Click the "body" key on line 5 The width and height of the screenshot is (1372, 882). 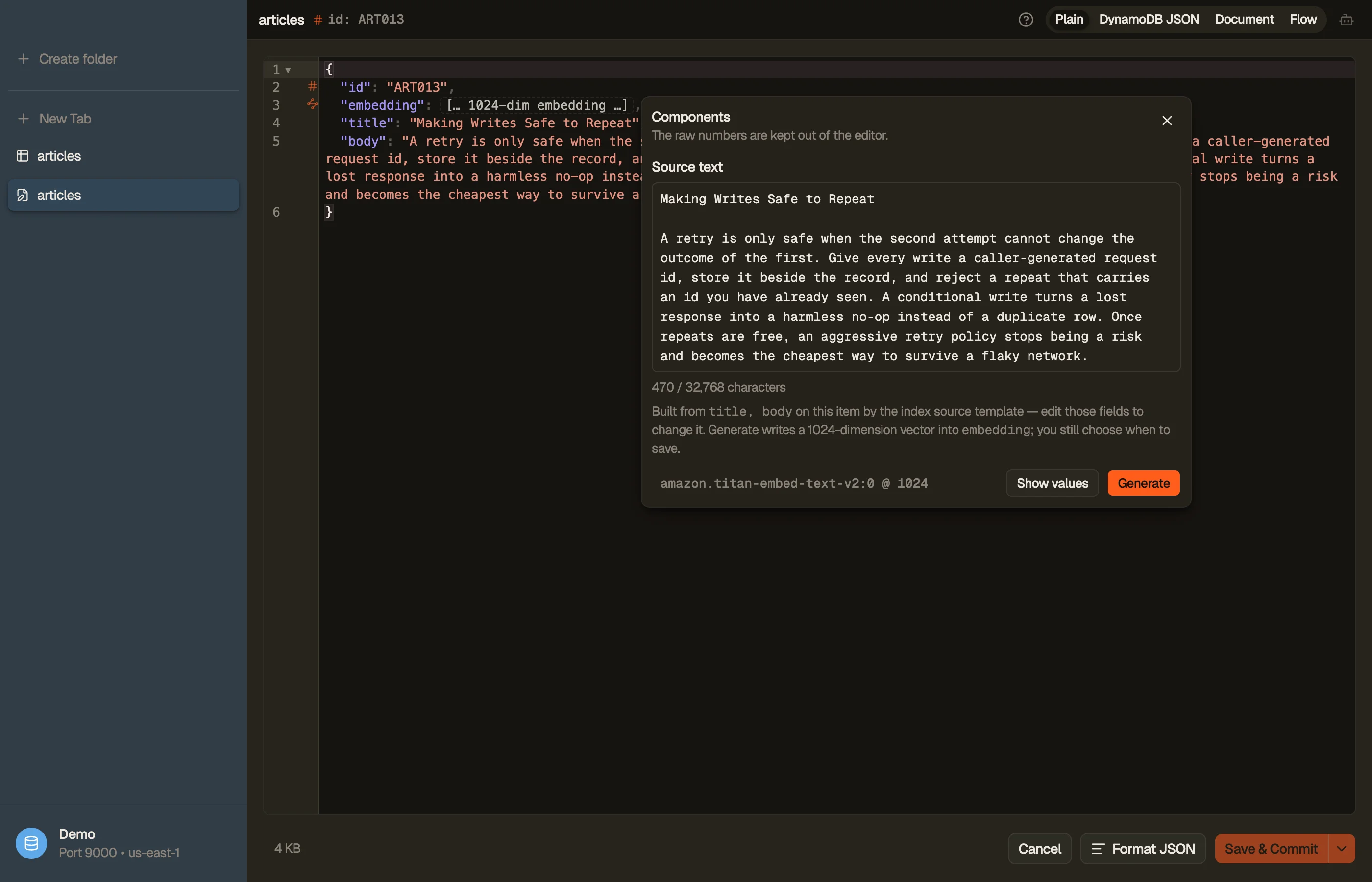point(363,141)
